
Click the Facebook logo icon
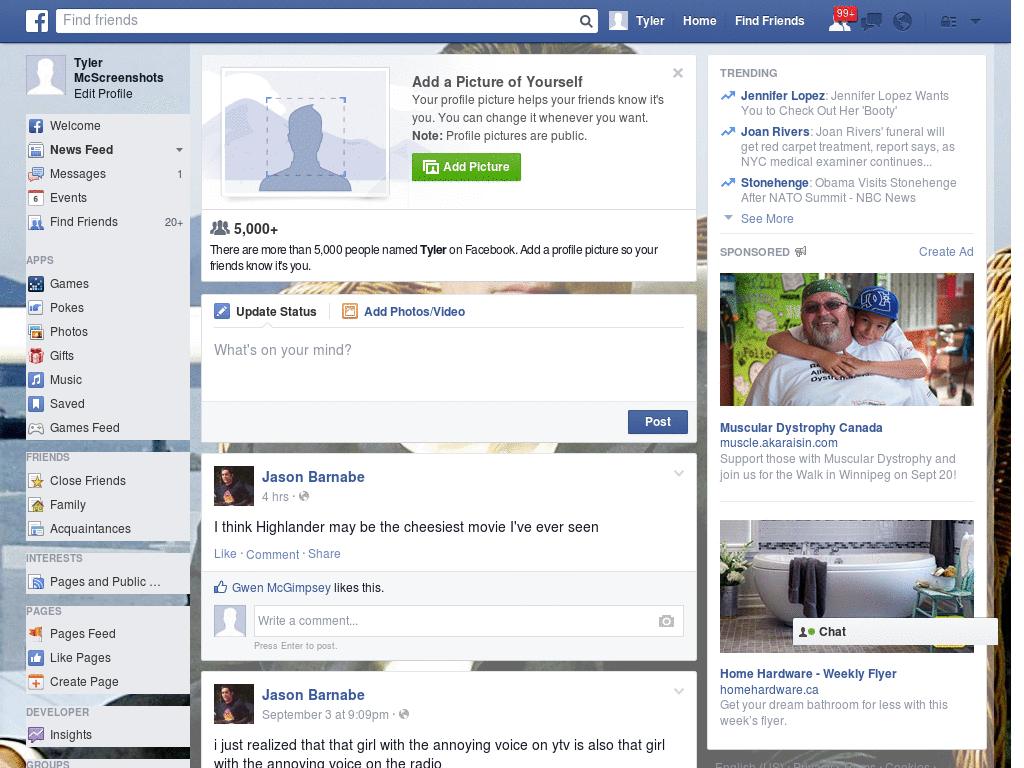37,21
